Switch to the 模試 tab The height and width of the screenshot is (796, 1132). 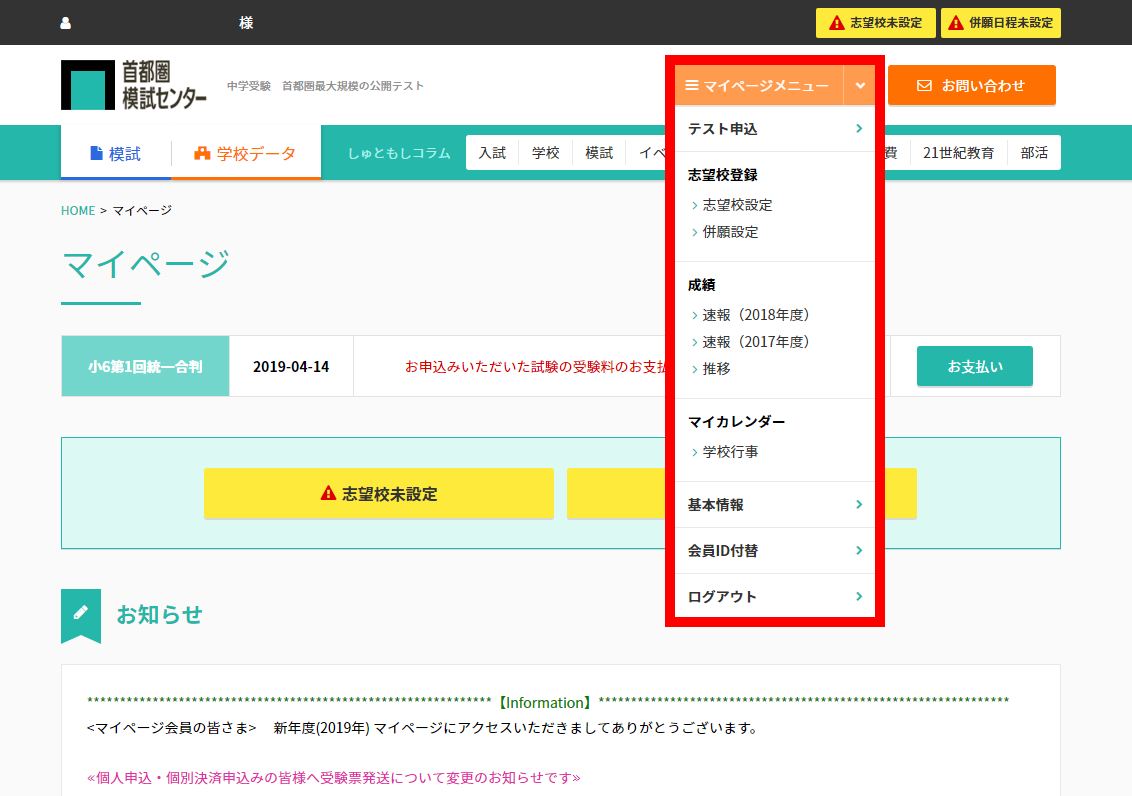pyautogui.click(x=115, y=153)
